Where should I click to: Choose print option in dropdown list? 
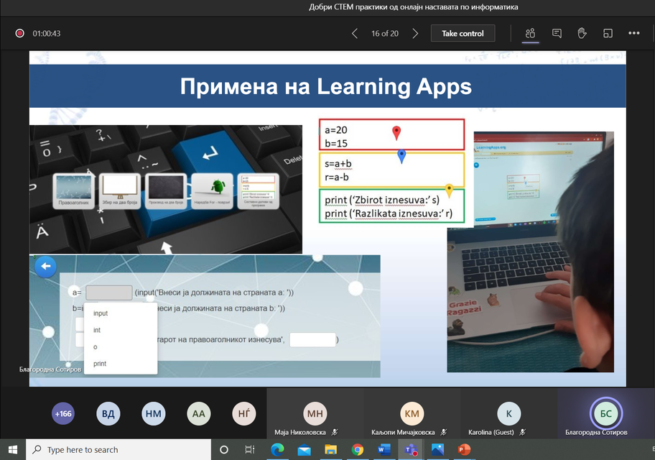[x=100, y=363]
